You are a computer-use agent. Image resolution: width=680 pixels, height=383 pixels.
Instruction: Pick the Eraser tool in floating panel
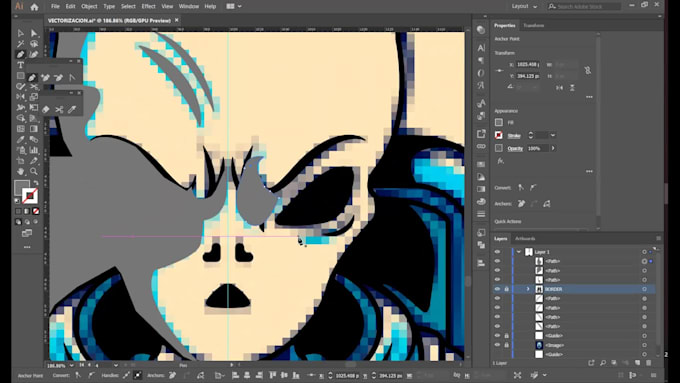tap(46, 109)
